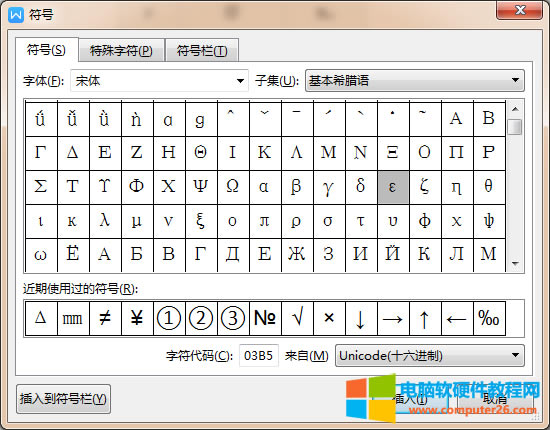The height and width of the screenshot is (430, 550).
Task: Select the Cyrillic Ж character
Action: click(297, 255)
